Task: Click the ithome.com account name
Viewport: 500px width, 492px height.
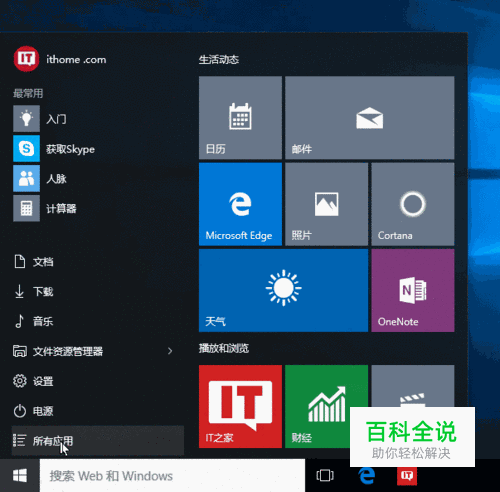Action: coord(76,60)
